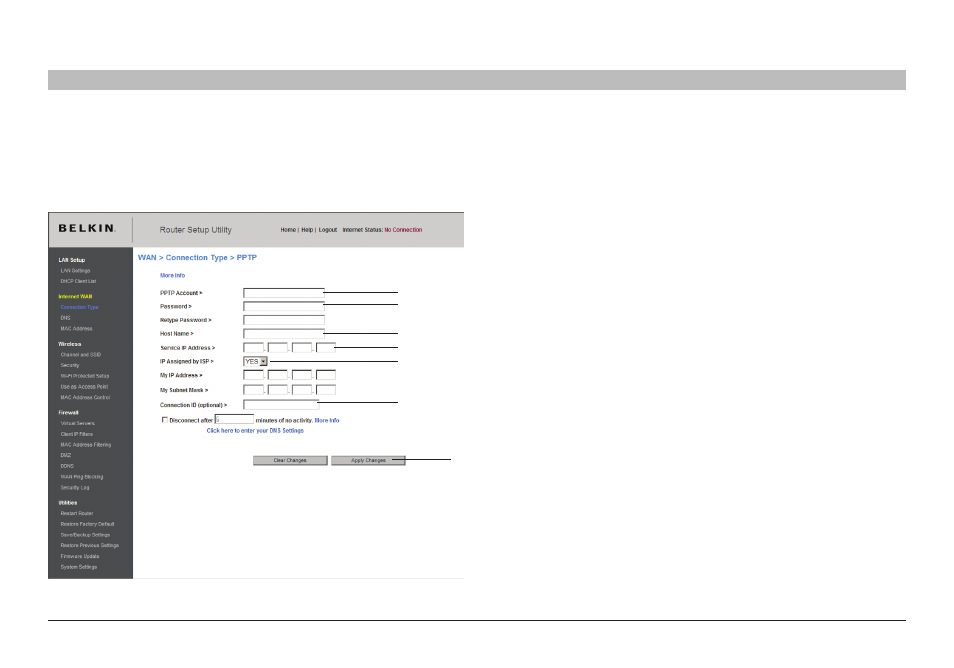954x668 pixels.
Task: Open Client IP Filters in sidebar
Action: pos(77,434)
